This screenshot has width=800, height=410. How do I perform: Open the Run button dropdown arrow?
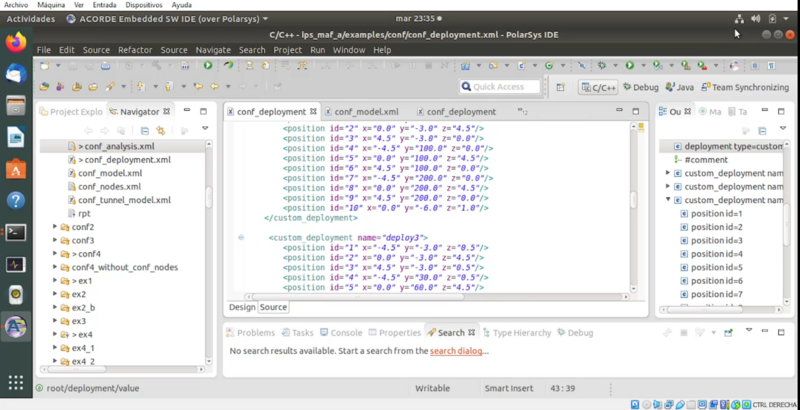pyautogui.click(x=643, y=66)
